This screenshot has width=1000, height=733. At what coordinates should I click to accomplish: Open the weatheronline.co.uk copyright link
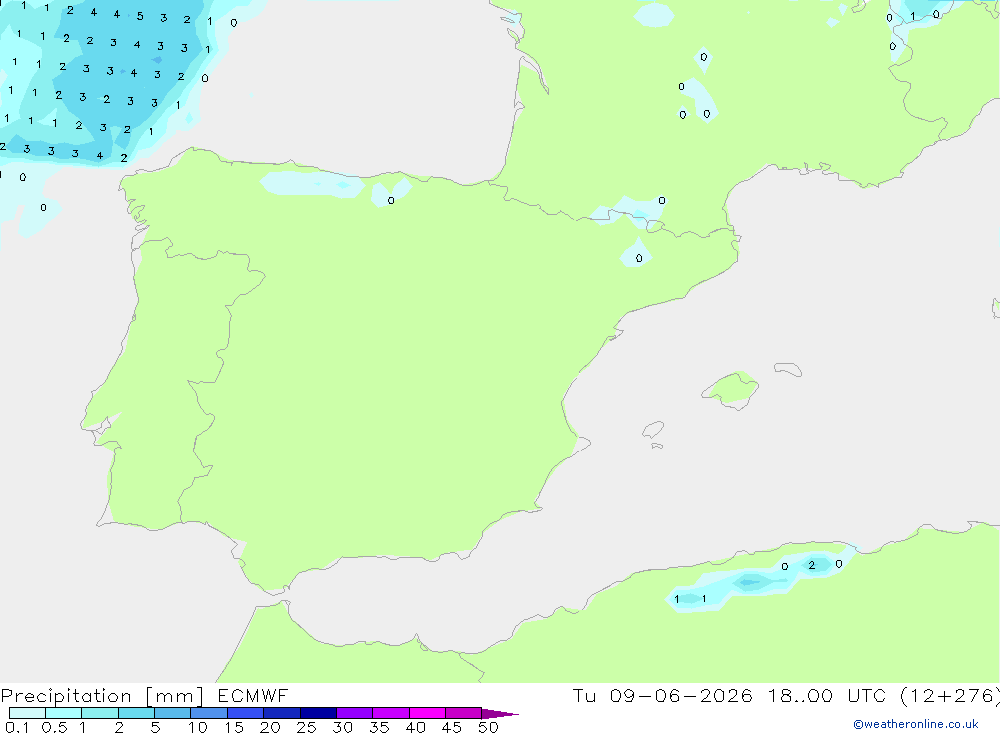click(x=916, y=724)
